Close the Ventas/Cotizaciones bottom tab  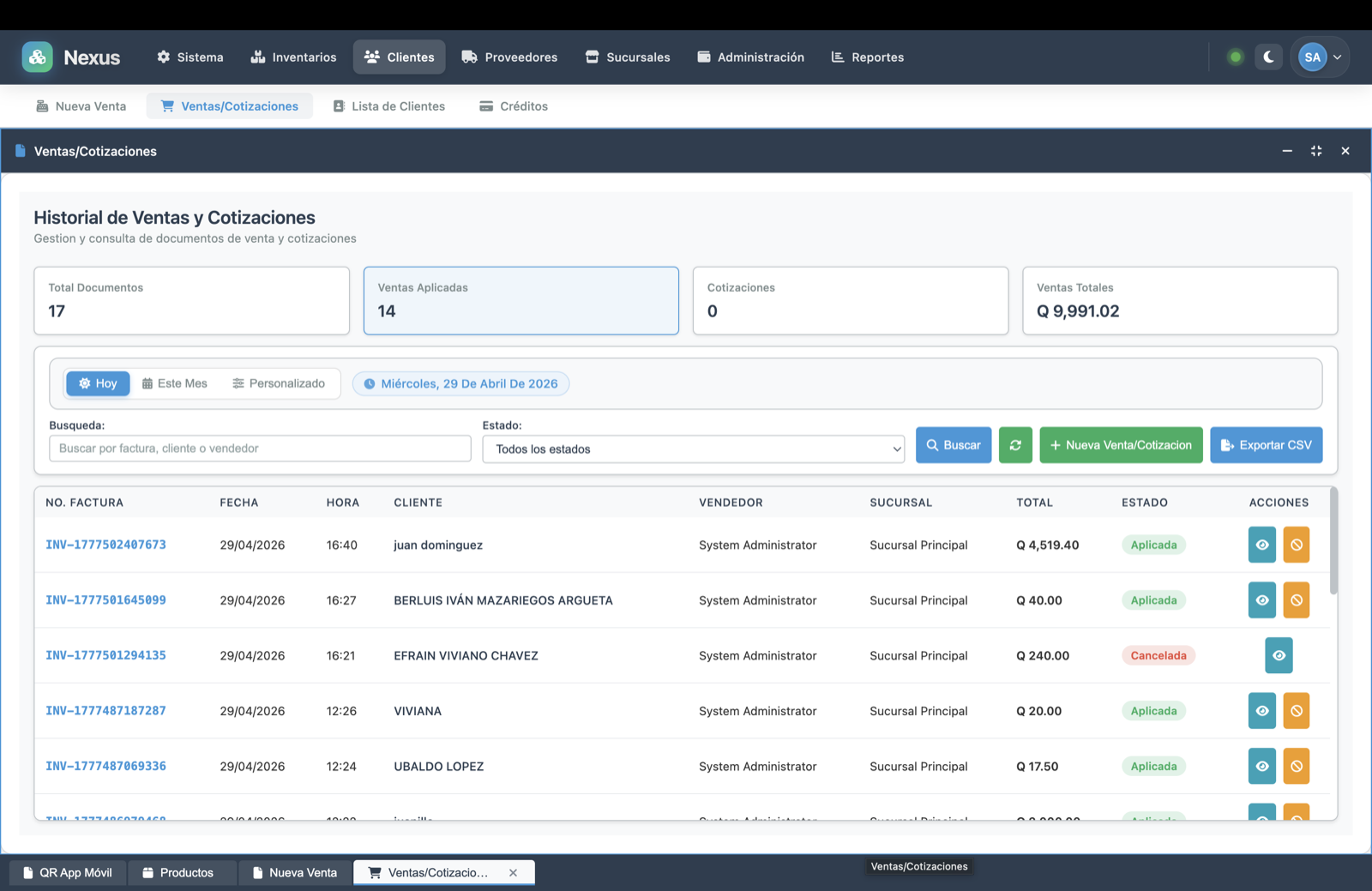(513, 873)
